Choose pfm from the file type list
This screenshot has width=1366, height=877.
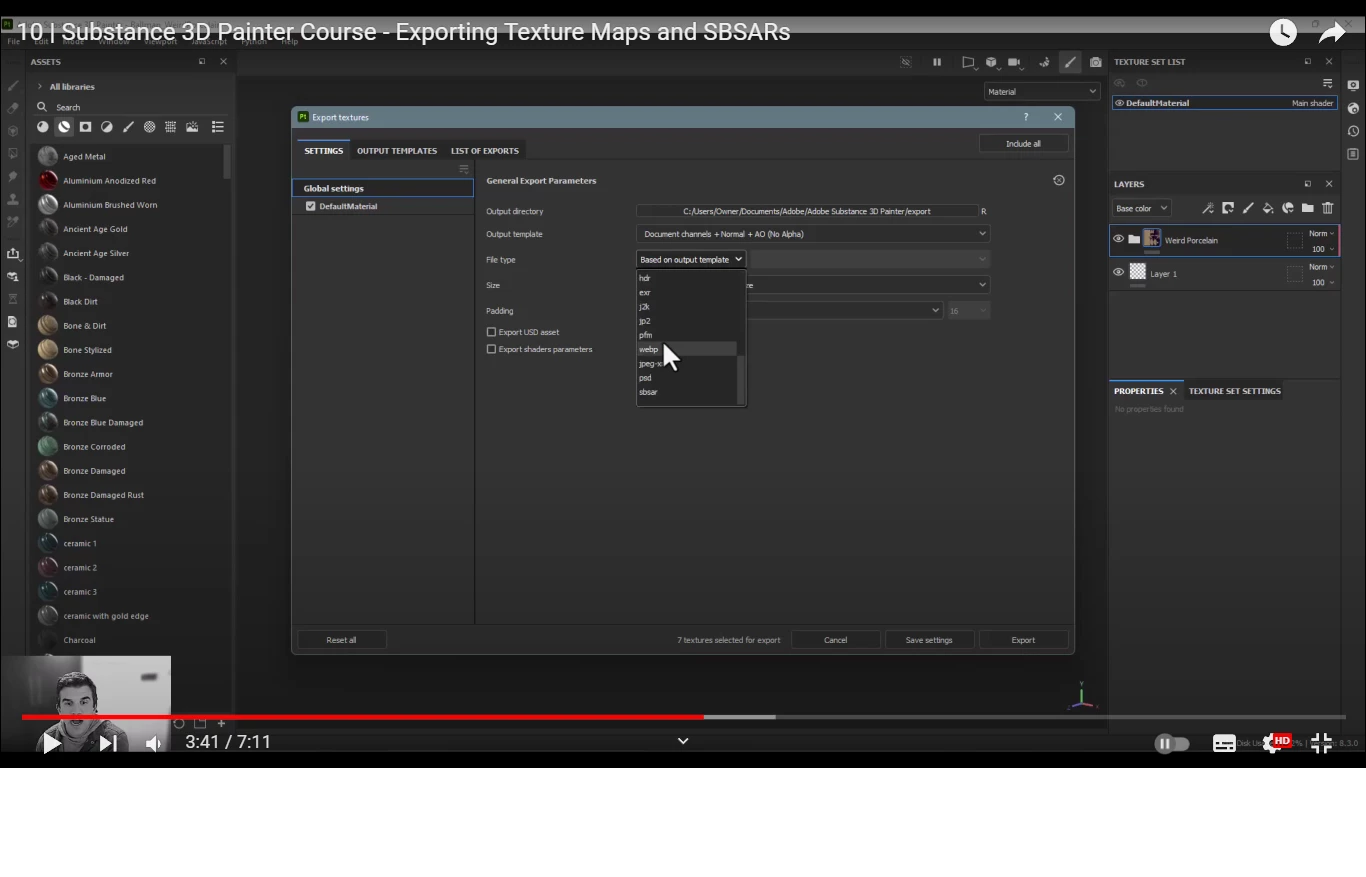(x=687, y=335)
